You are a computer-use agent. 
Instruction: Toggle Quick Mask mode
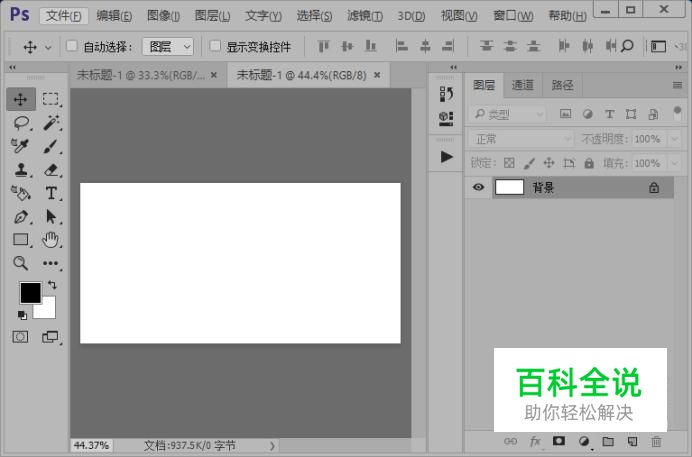click(20, 337)
